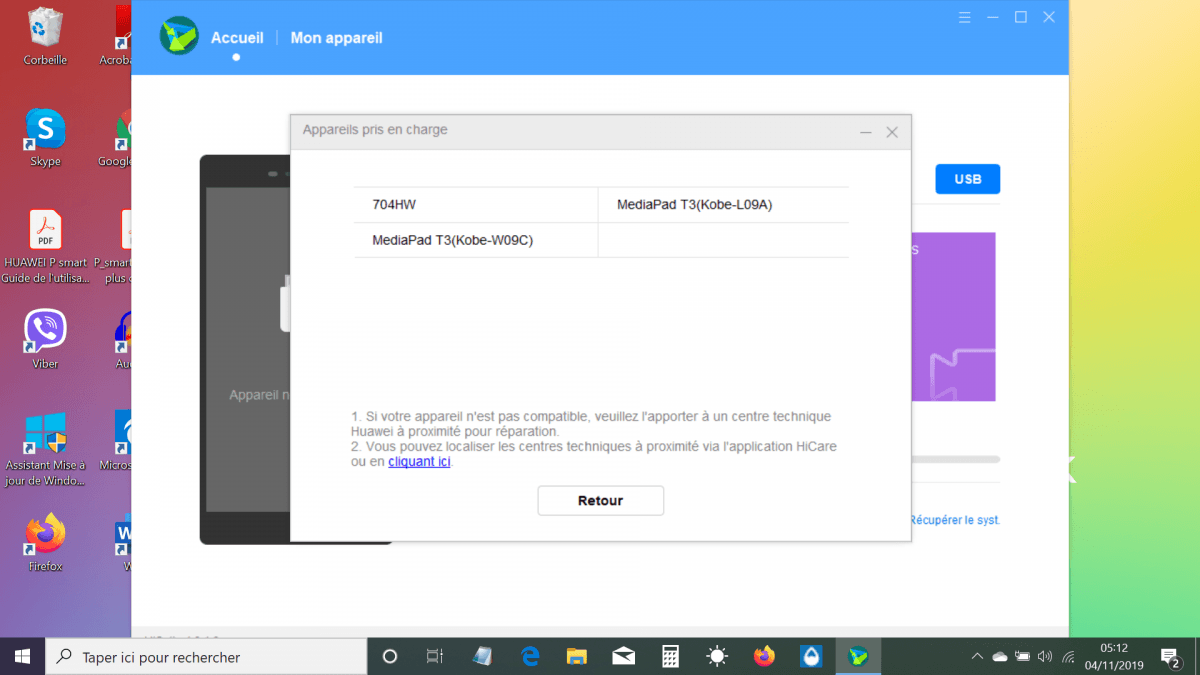
Task: Open the Corbeille desktop icon
Action: 45,37
